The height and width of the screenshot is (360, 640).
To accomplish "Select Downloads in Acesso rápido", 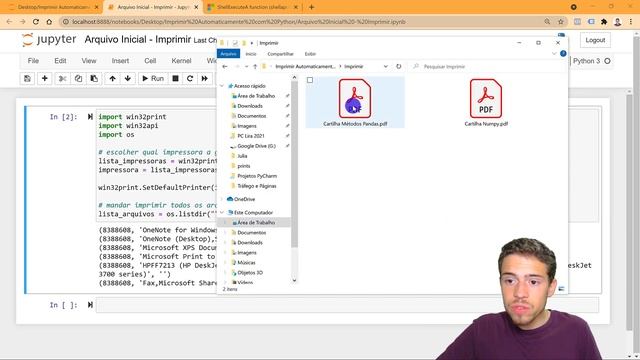I will click(x=250, y=106).
